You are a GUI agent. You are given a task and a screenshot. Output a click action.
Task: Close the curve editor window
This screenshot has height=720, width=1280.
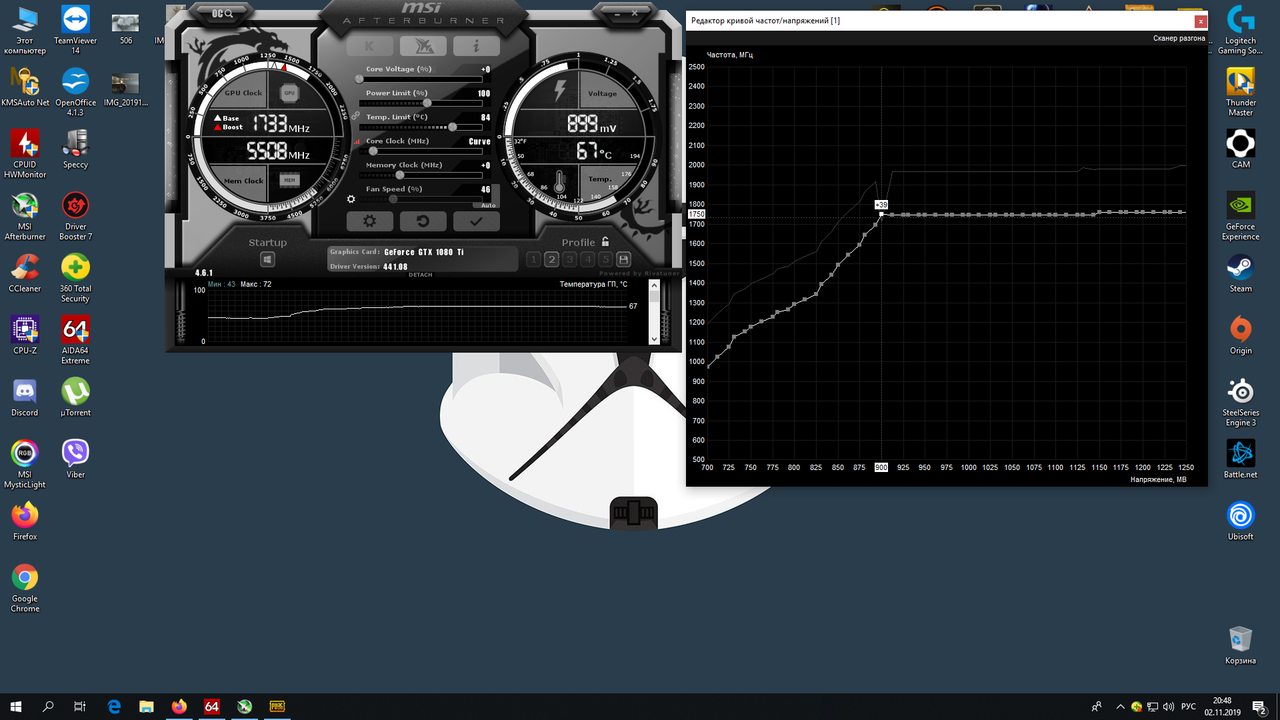[1200, 20]
